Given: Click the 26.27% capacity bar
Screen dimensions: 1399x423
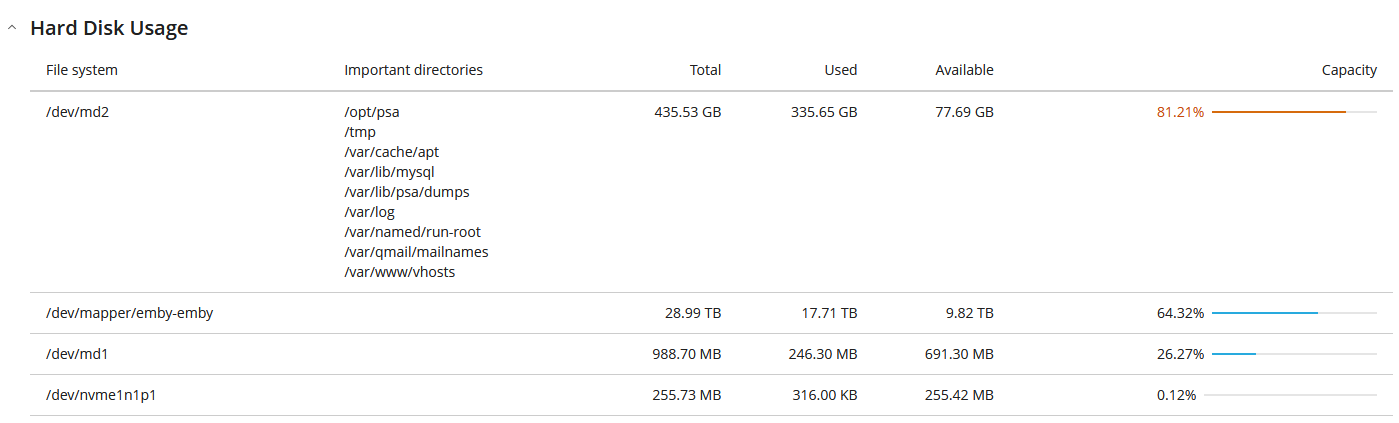Looking at the screenshot, I should click(1294, 354).
